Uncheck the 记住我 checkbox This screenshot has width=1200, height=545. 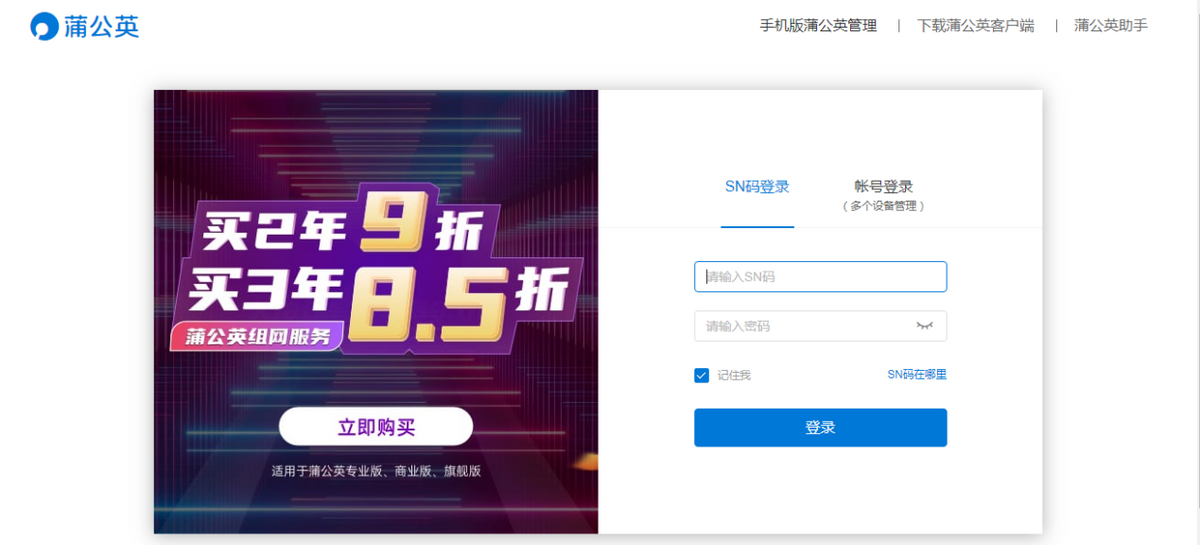pyautogui.click(x=702, y=375)
